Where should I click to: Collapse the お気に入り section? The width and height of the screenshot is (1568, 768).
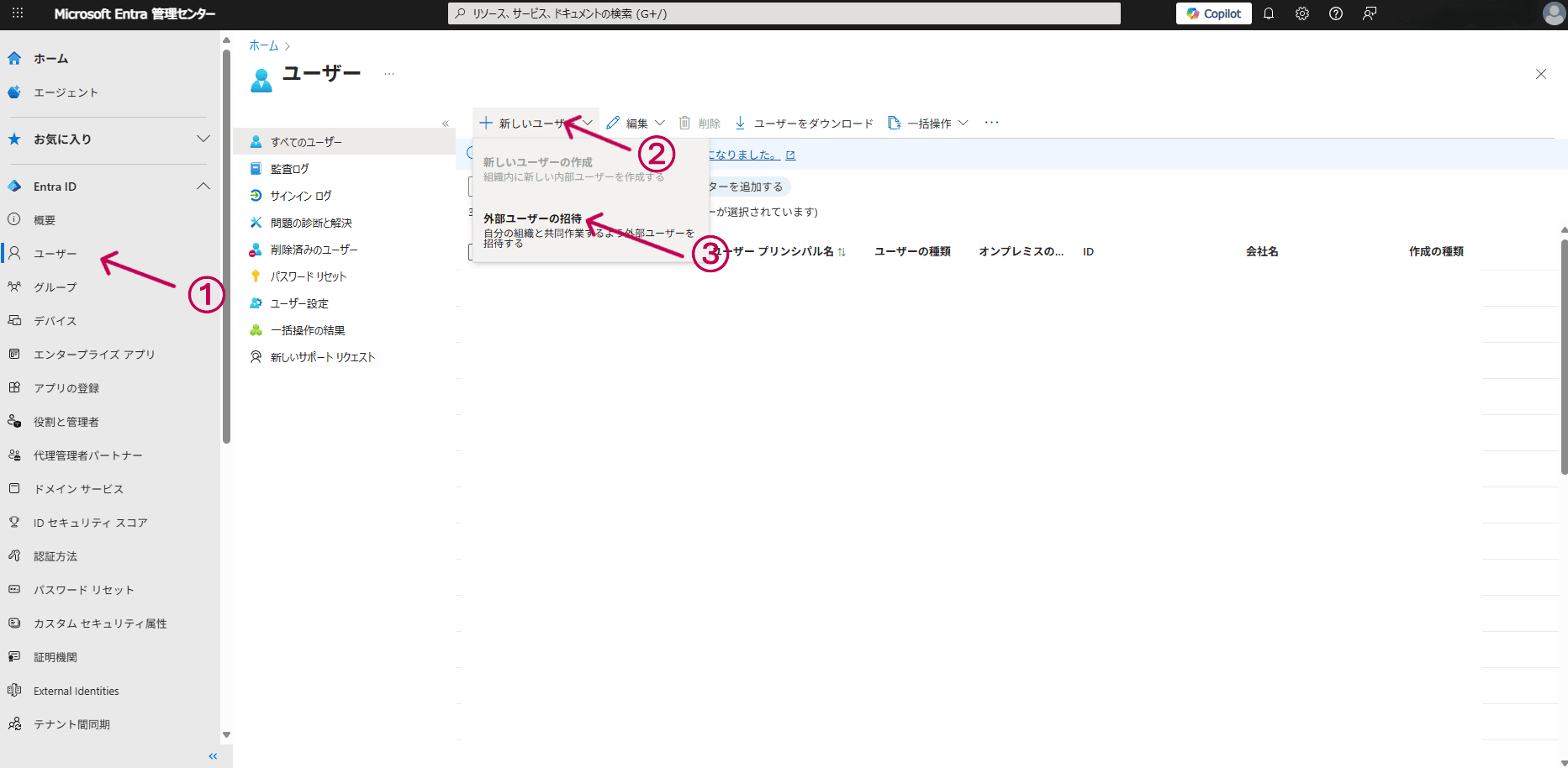pyautogui.click(x=203, y=139)
